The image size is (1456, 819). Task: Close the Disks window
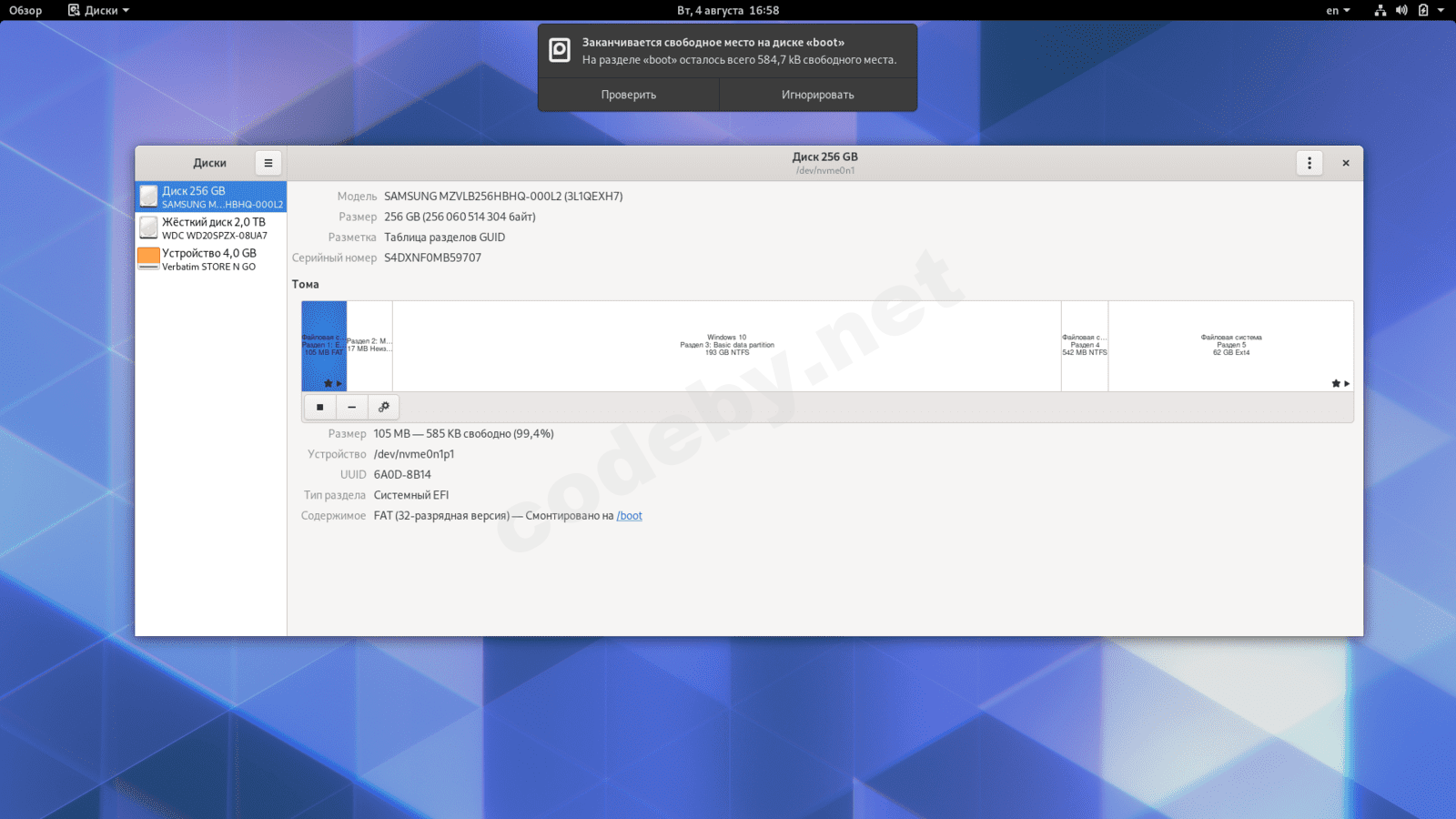tap(1346, 163)
